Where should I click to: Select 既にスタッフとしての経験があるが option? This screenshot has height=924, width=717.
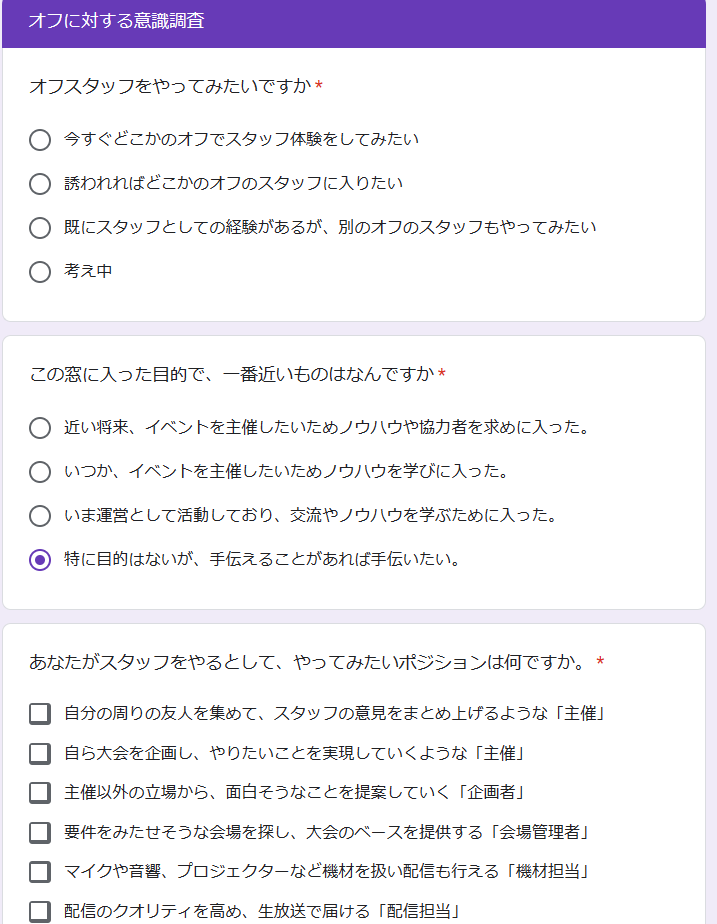pyautogui.click(x=40, y=227)
